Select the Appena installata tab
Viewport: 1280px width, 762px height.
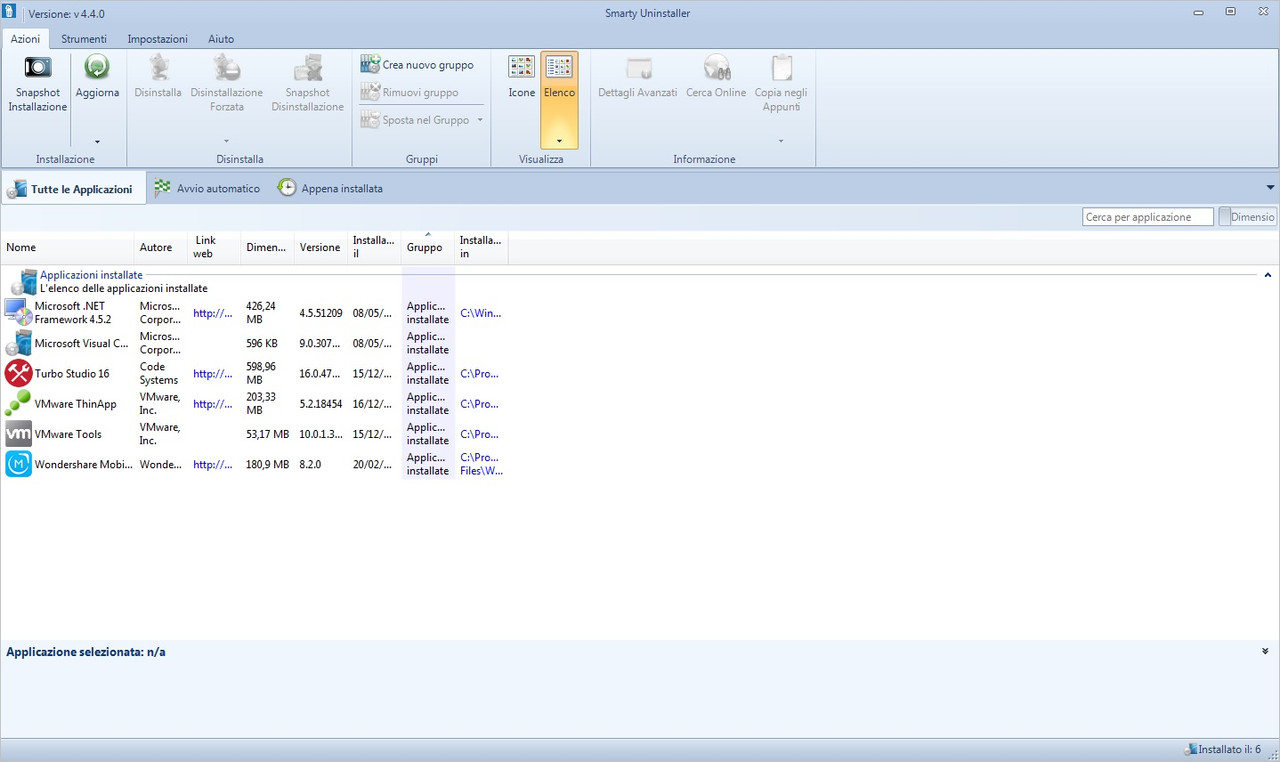330,188
